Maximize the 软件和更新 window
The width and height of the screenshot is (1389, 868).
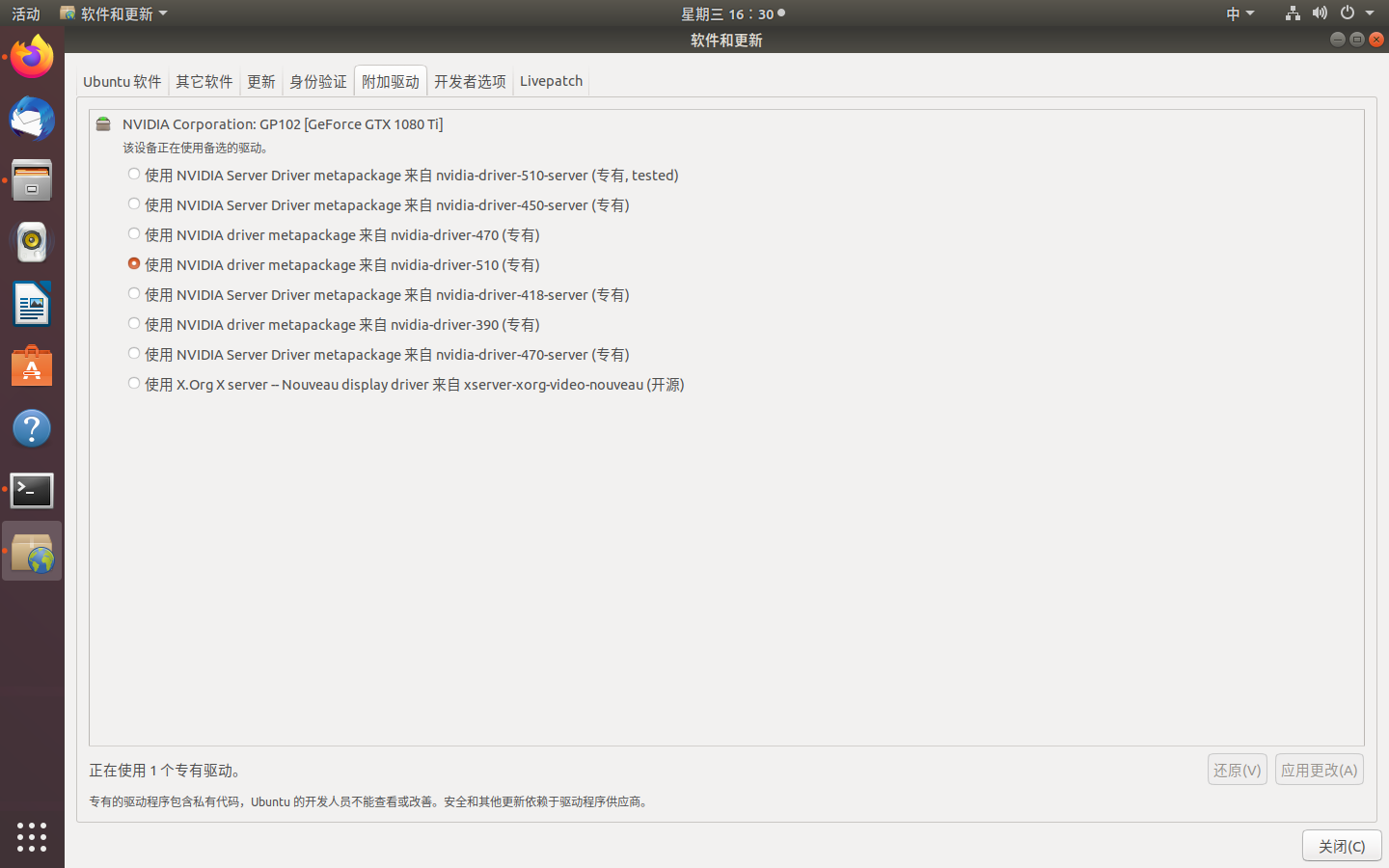[1356, 40]
